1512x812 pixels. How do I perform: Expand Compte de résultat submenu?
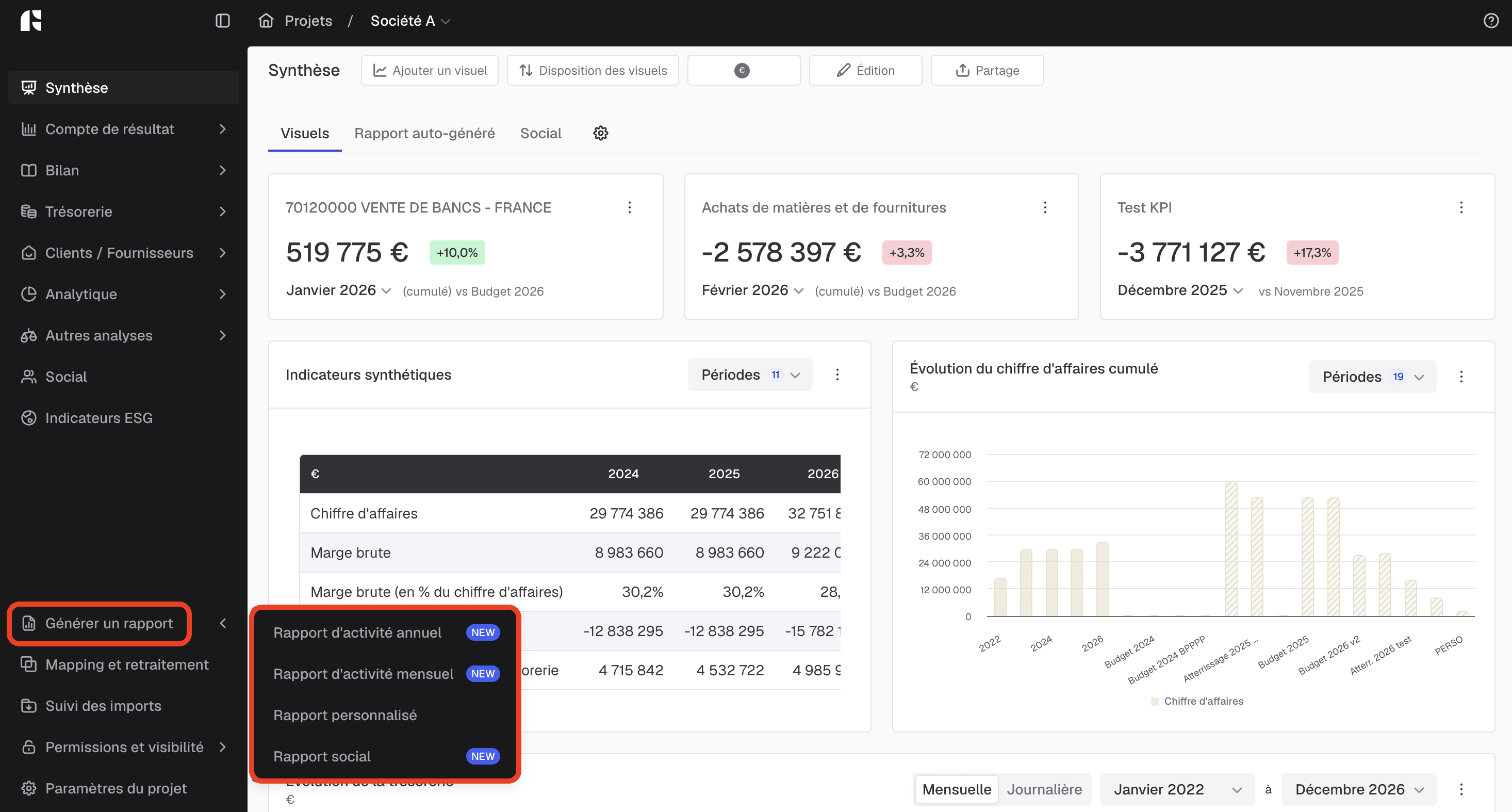222,128
